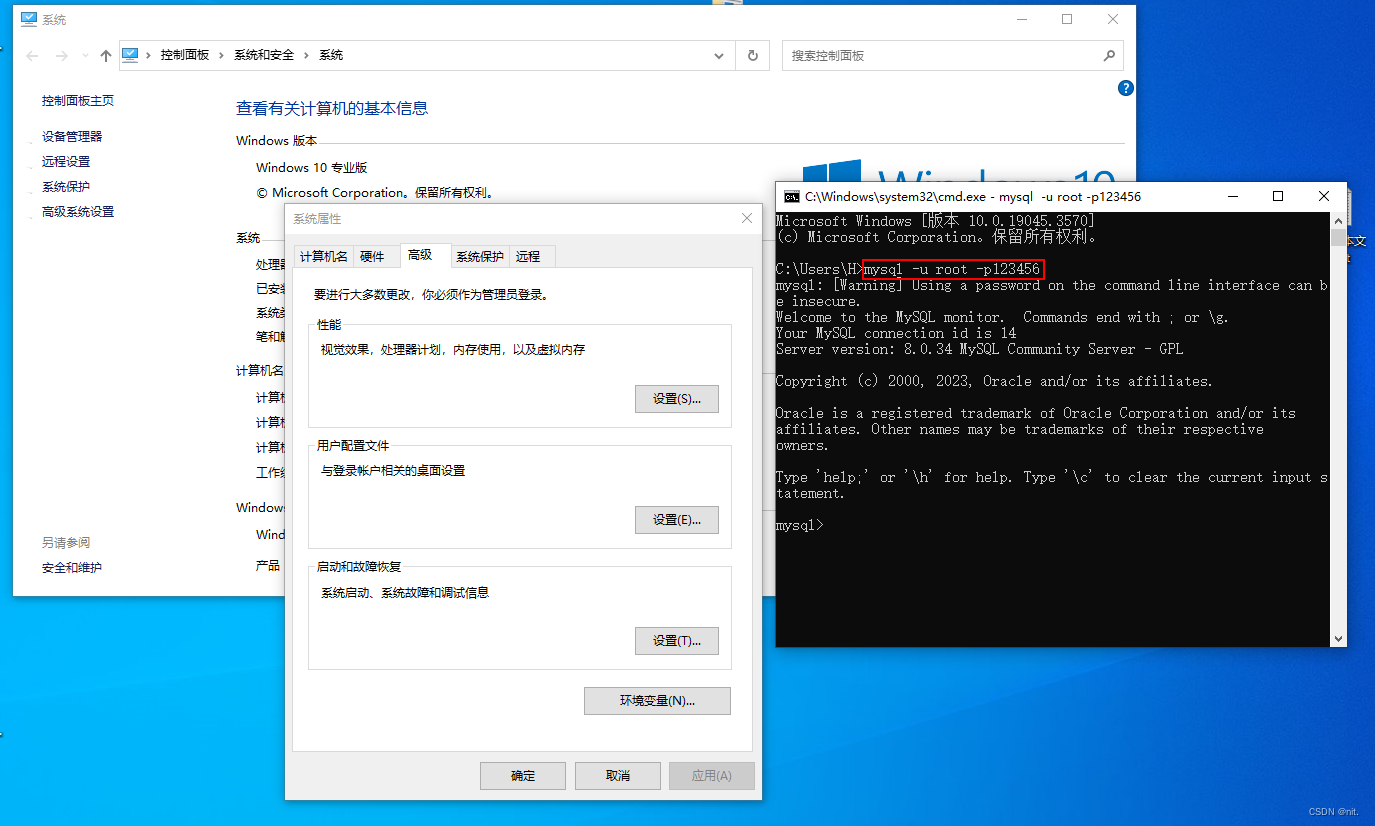Click 确定 button in dialog

pos(523,776)
